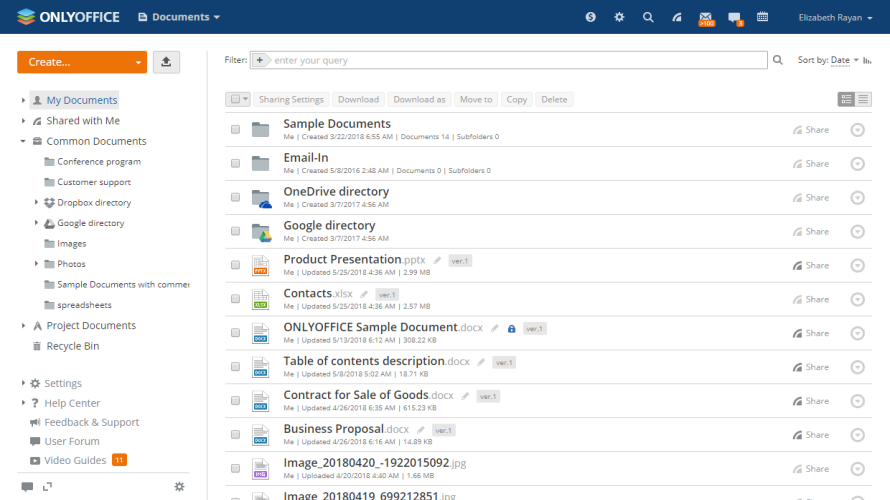Click the upload file icon next to Create
Screen dimensions: 890x500
pyautogui.click(x=166, y=62)
